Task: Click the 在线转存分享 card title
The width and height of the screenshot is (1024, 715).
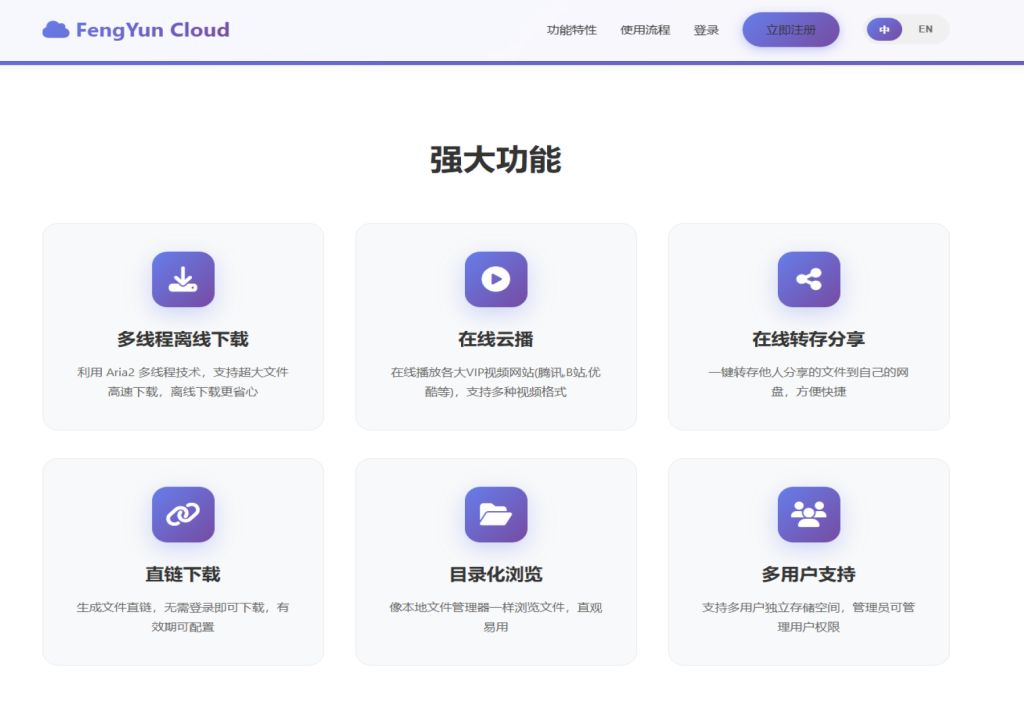Action: click(809, 339)
